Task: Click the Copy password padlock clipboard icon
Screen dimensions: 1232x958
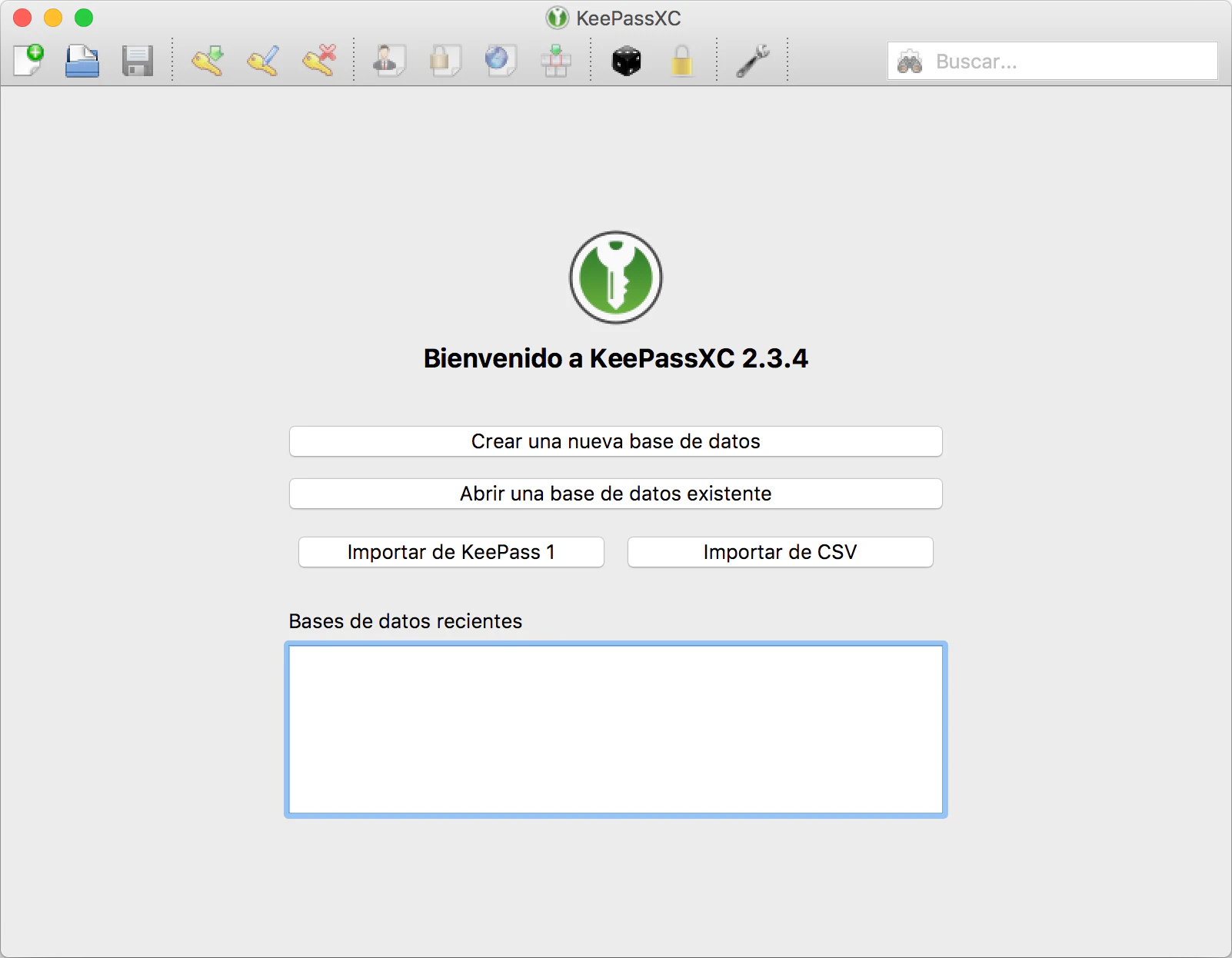Action: [445, 61]
